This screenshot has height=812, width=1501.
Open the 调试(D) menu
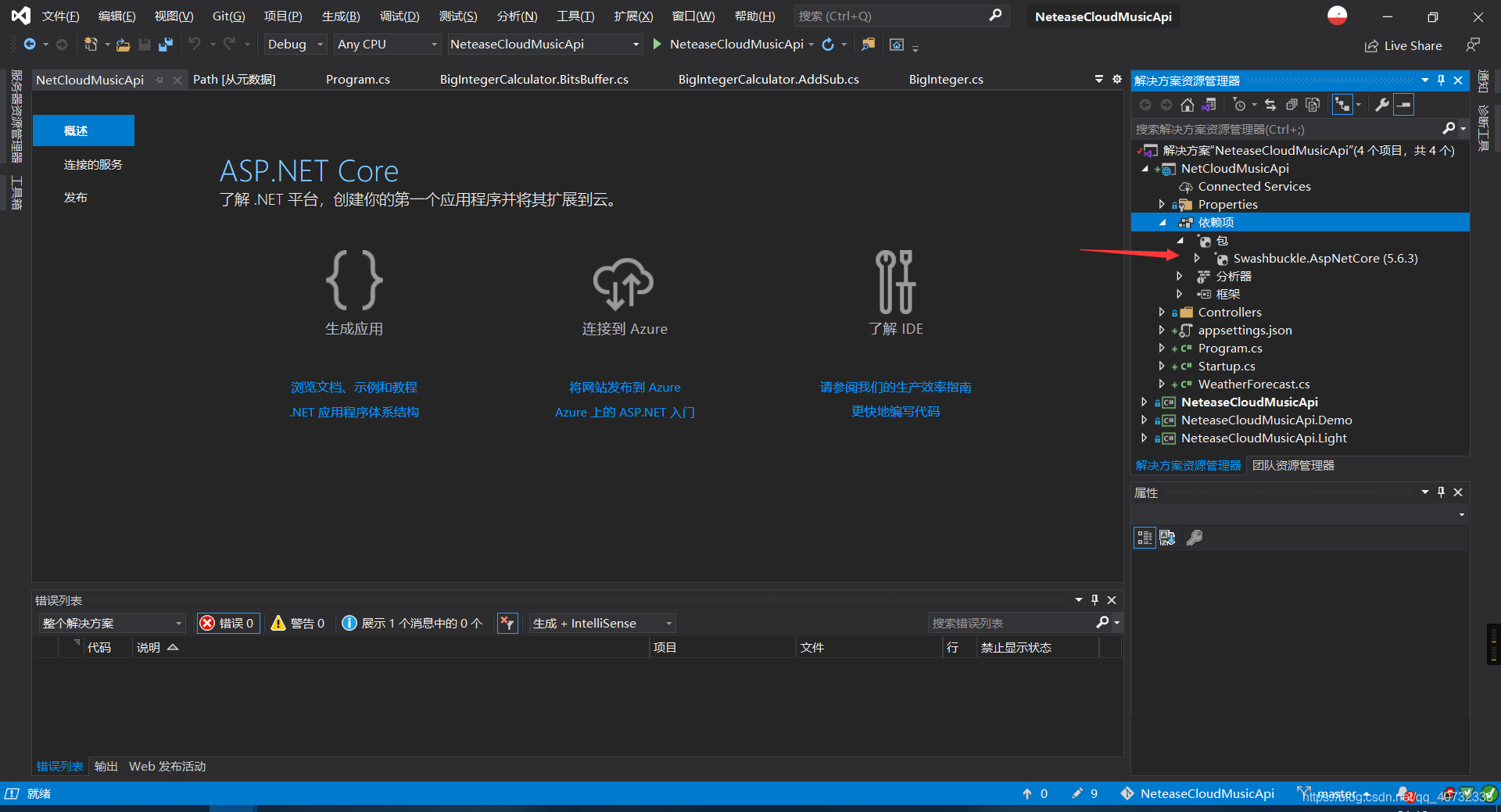click(399, 16)
